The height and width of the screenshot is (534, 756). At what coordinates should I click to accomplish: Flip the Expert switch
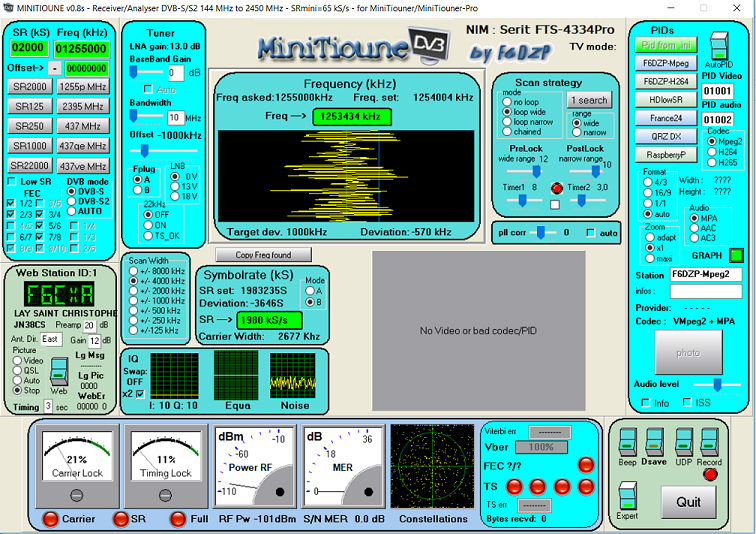point(627,495)
